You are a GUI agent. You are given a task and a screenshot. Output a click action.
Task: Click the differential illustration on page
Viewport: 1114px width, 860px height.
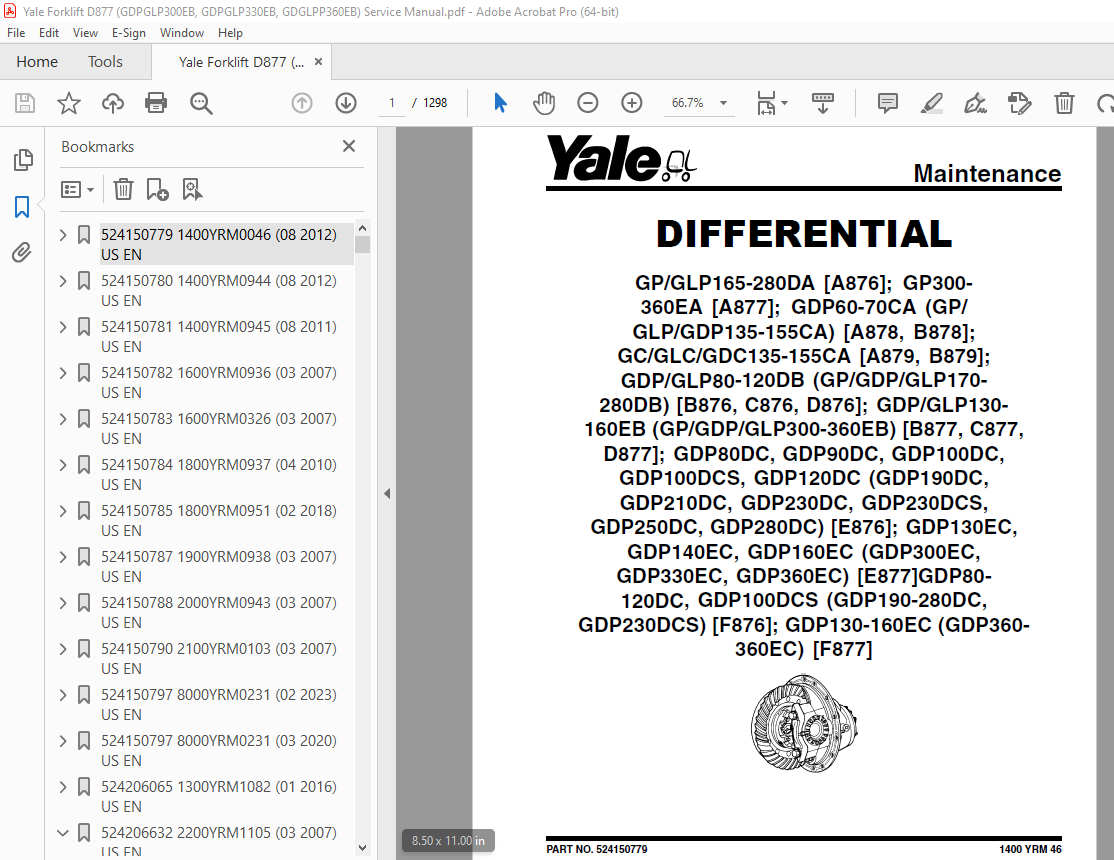click(804, 723)
